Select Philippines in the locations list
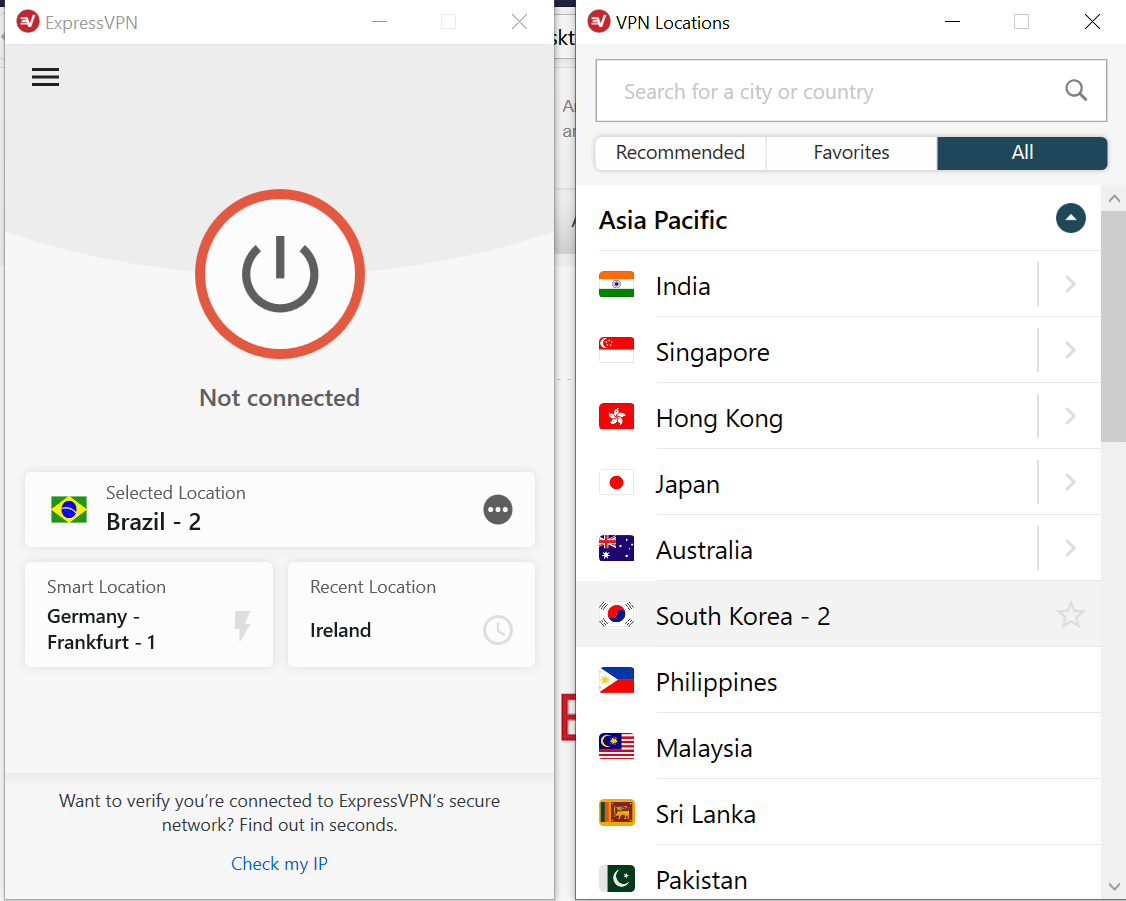The image size is (1126, 901). pos(839,681)
